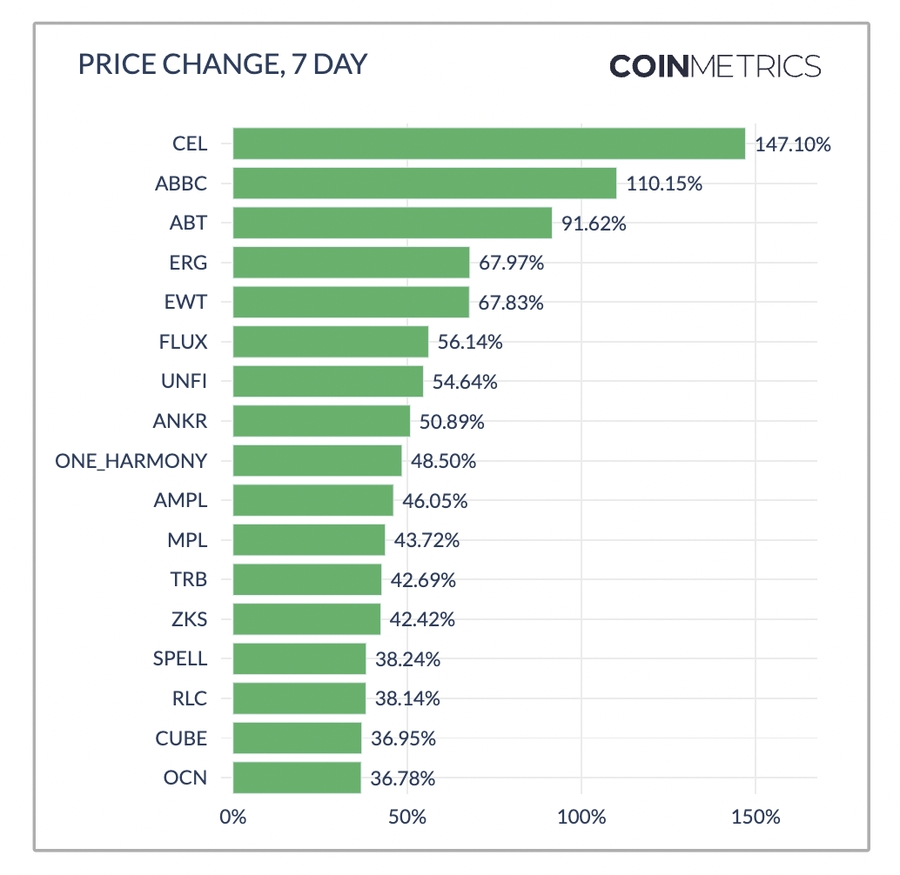Click the ABT bar in chart

coord(392,223)
